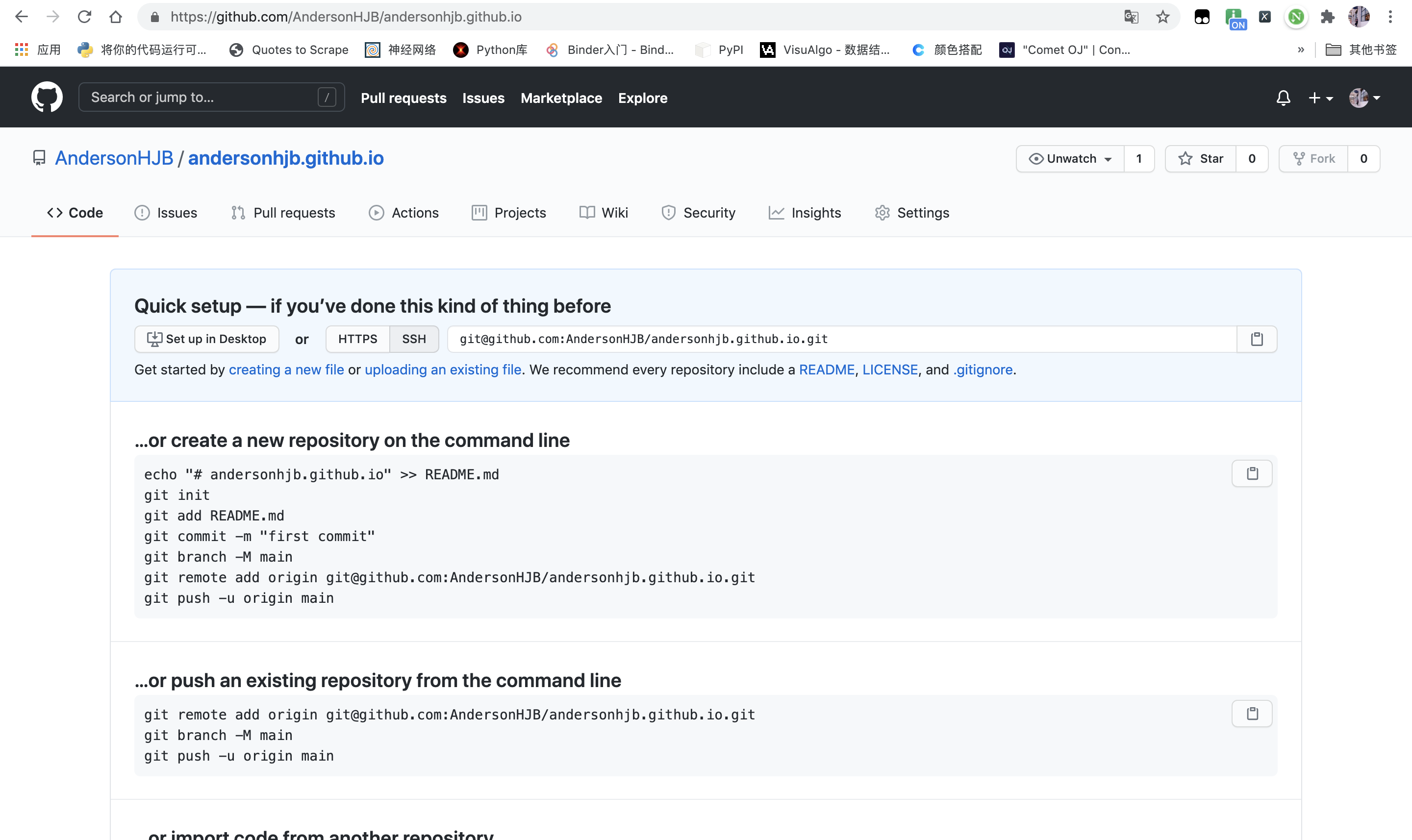Bookmark page with star icon
The height and width of the screenshot is (840, 1412).
[x=1162, y=17]
